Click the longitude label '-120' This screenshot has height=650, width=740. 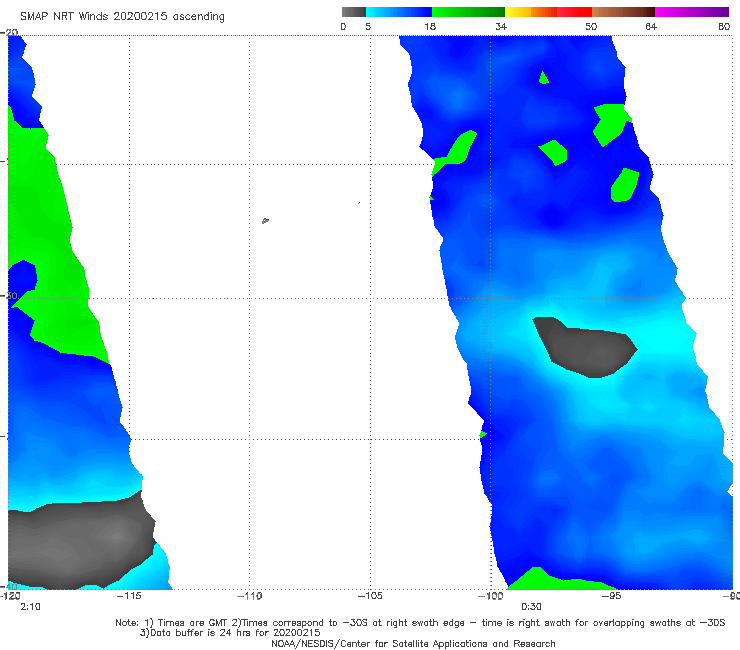click(x=10, y=596)
